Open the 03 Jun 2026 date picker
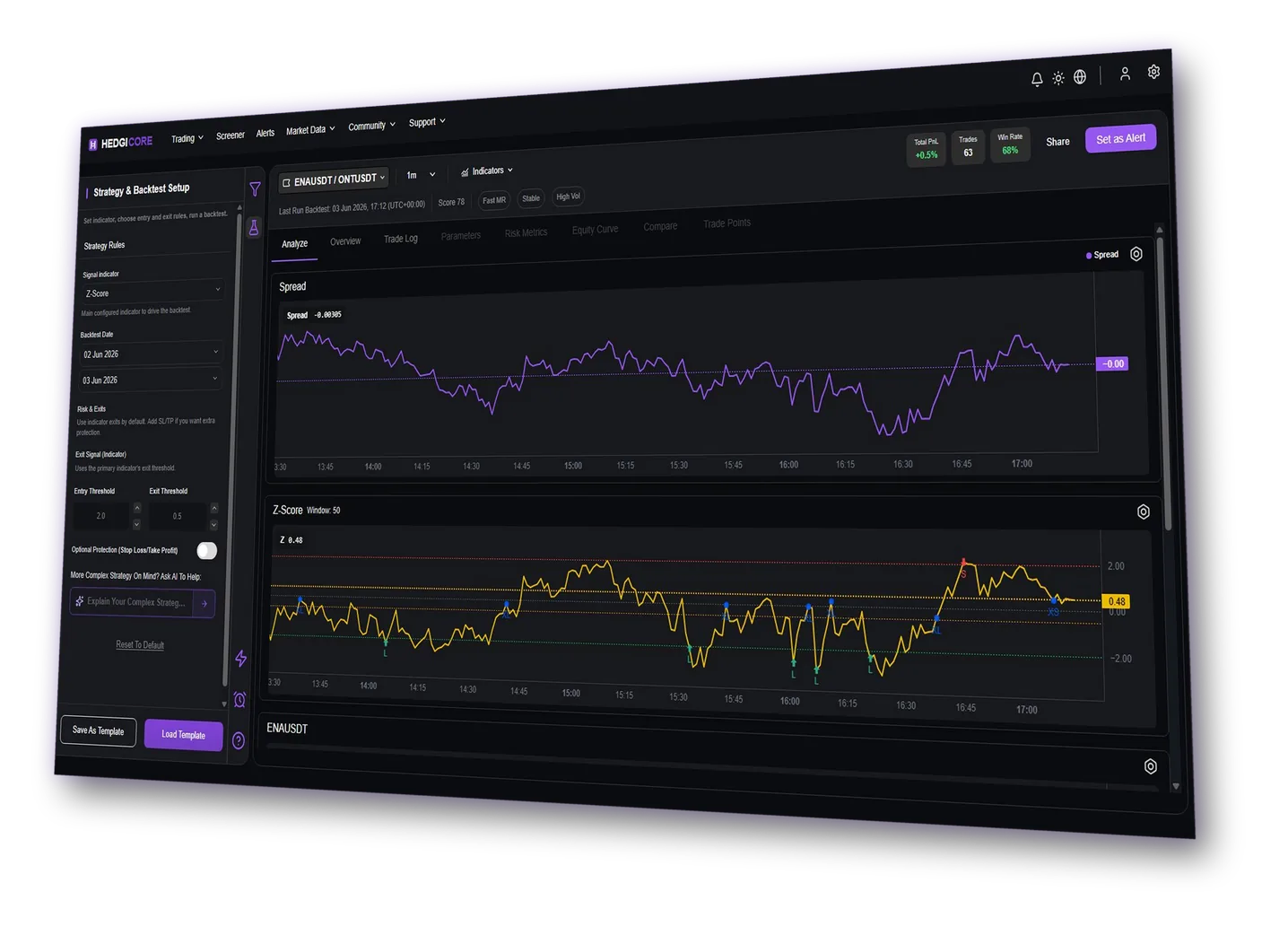 pos(149,380)
